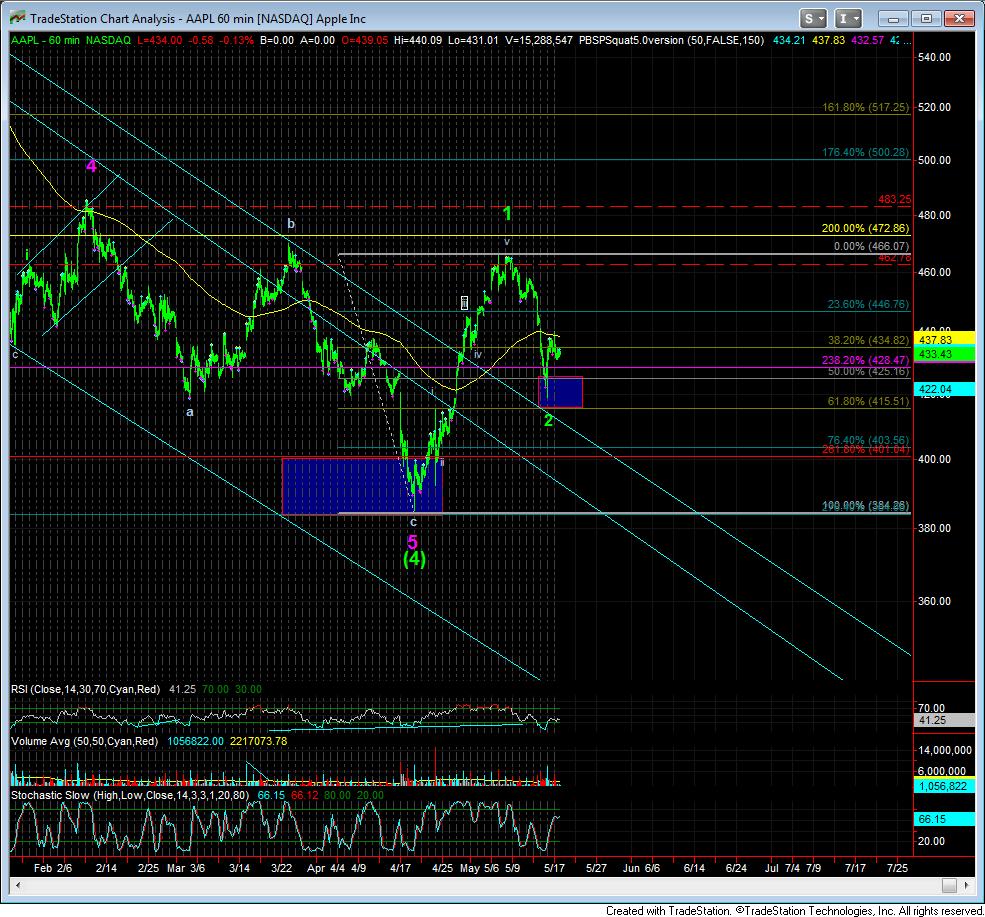Maximize the Chart Analysis window

click(x=925, y=19)
